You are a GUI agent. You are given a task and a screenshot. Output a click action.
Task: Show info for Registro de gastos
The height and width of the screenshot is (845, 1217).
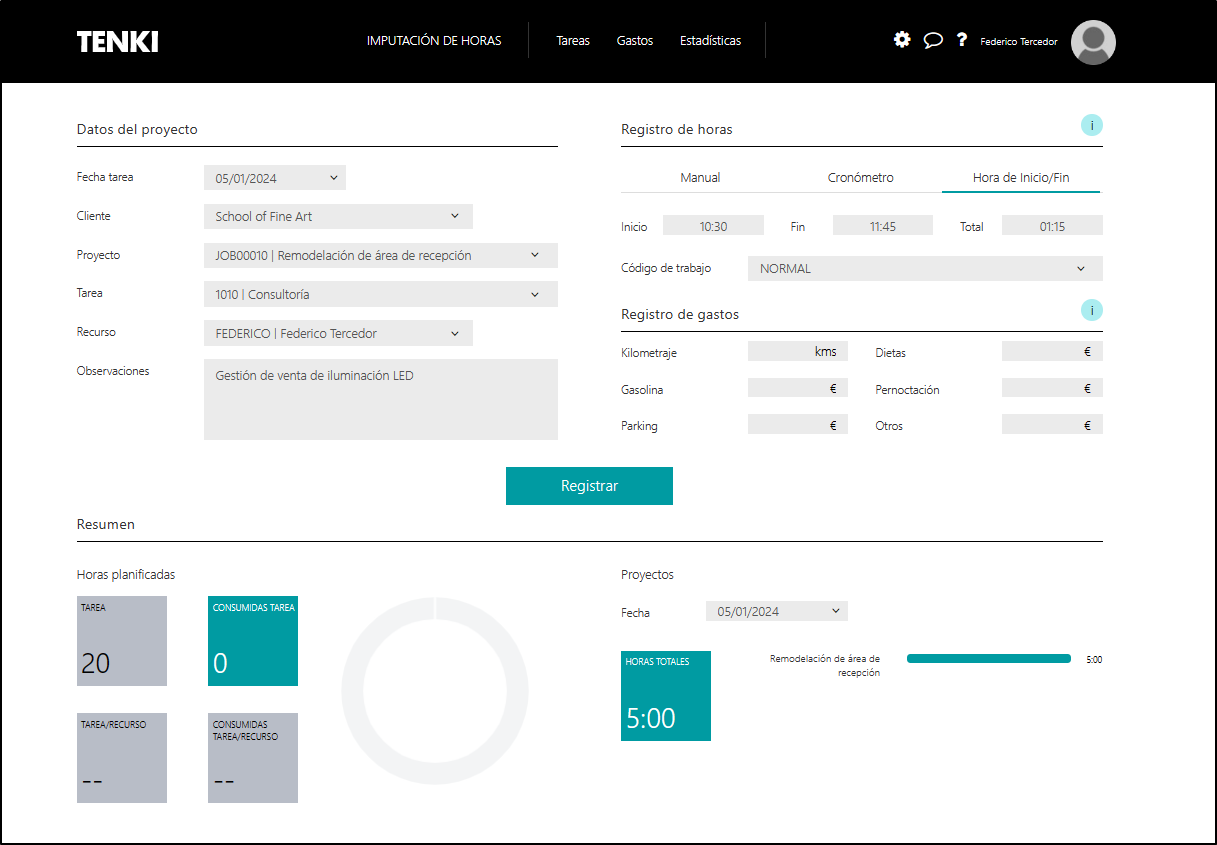(x=1092, y=310)
